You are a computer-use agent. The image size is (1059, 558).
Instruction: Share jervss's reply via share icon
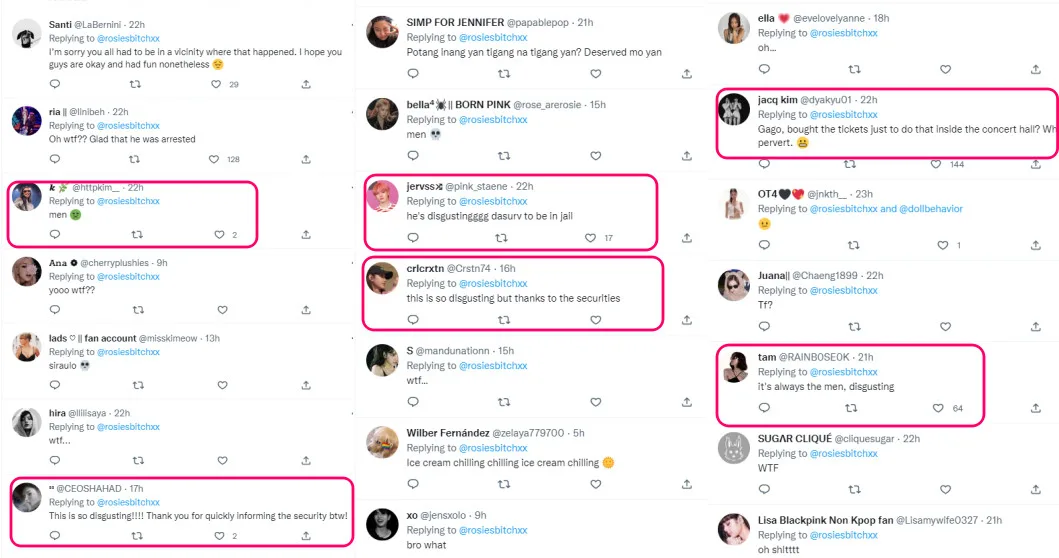point(687,239)
